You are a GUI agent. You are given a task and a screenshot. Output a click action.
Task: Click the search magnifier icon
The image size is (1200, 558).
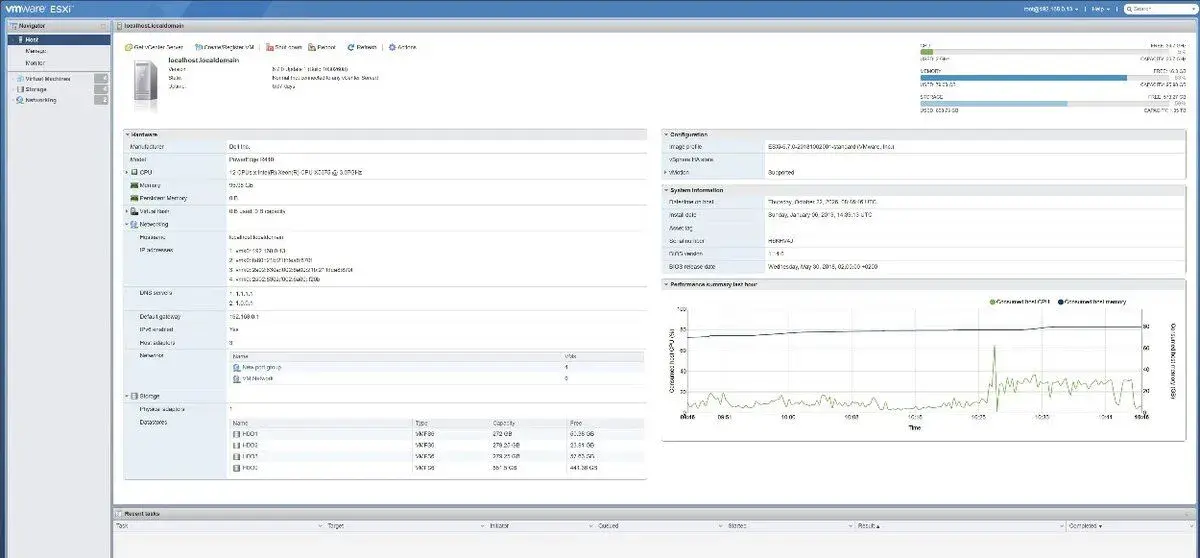[1130, 8]
